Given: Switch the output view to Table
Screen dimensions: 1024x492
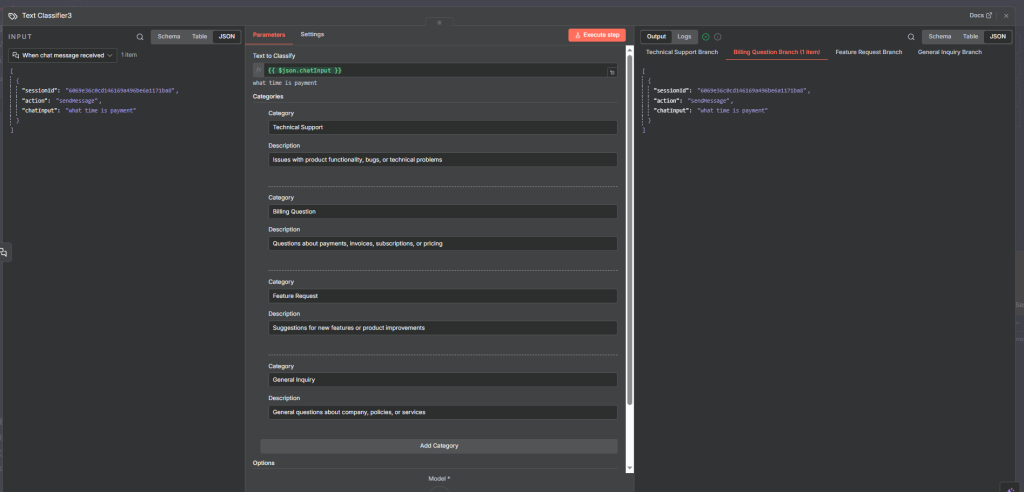Looking at the screenshot, I should 970,36.
